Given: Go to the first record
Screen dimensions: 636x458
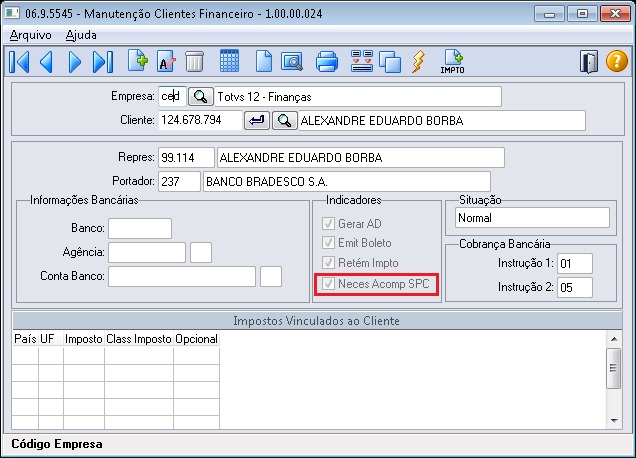Looking at the screenshot, I should [x=19, y=62].
